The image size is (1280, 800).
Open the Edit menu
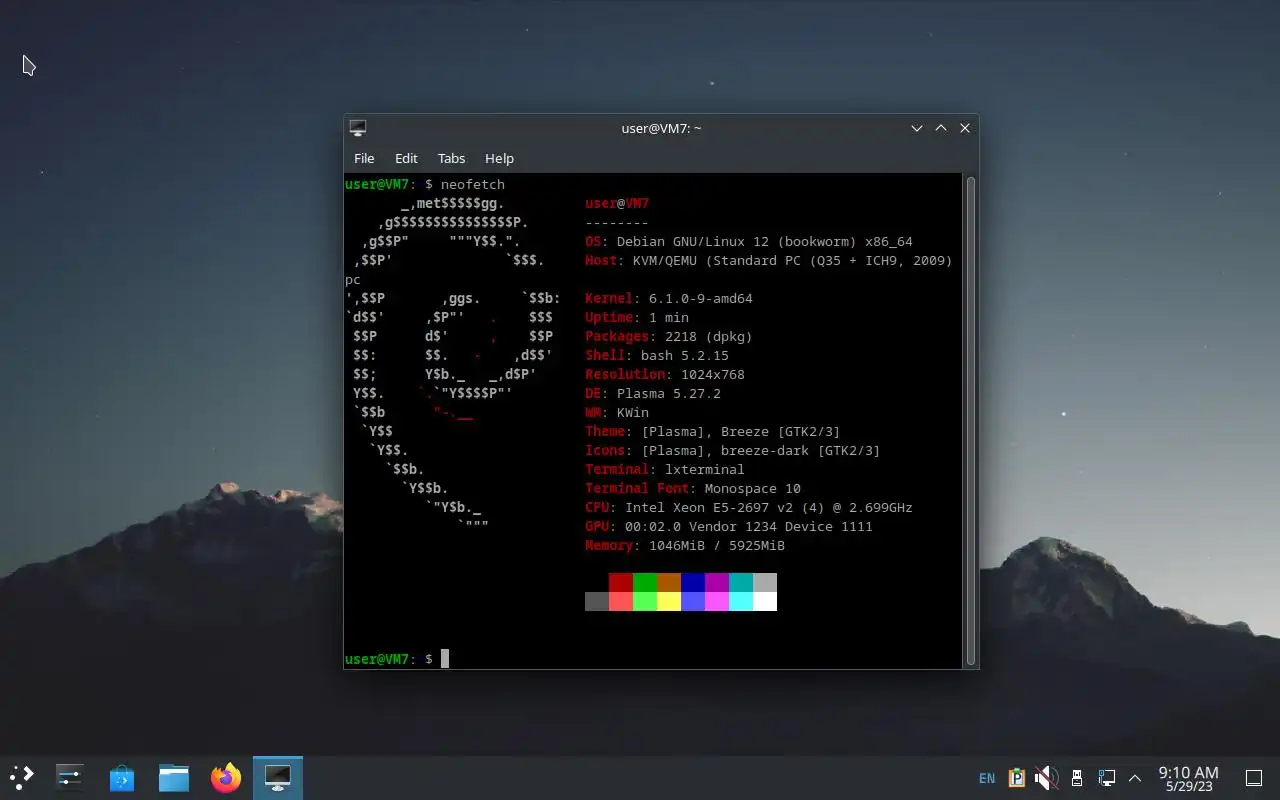[406, 158]
